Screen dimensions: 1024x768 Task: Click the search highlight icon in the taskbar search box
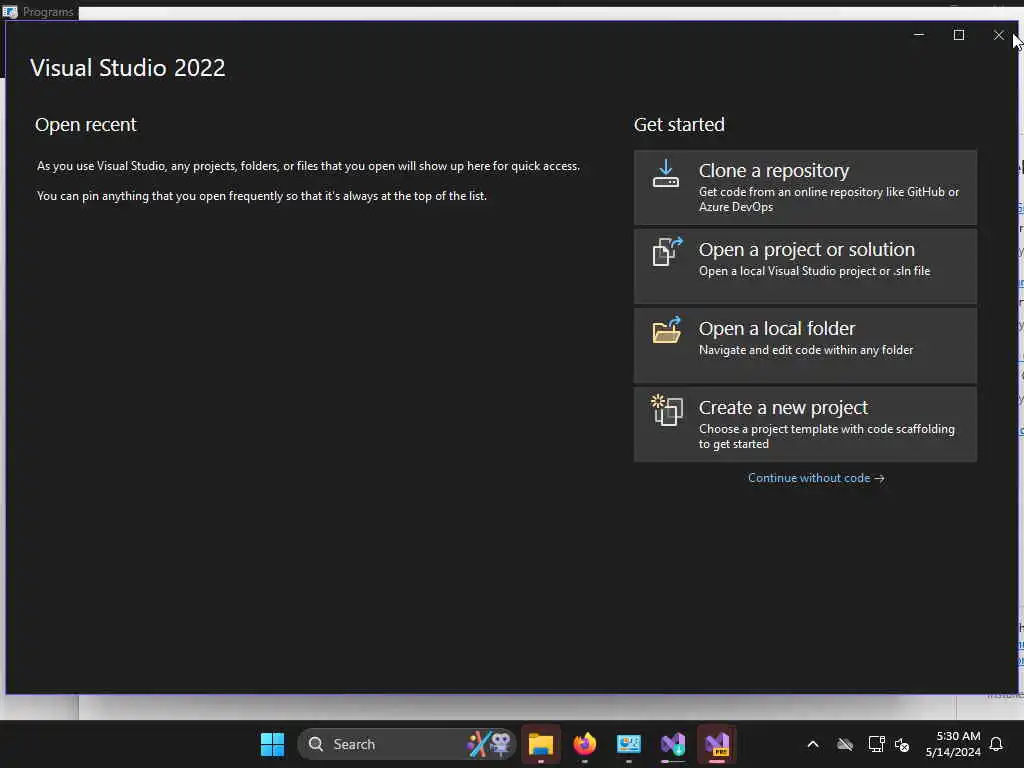[490, 744]
